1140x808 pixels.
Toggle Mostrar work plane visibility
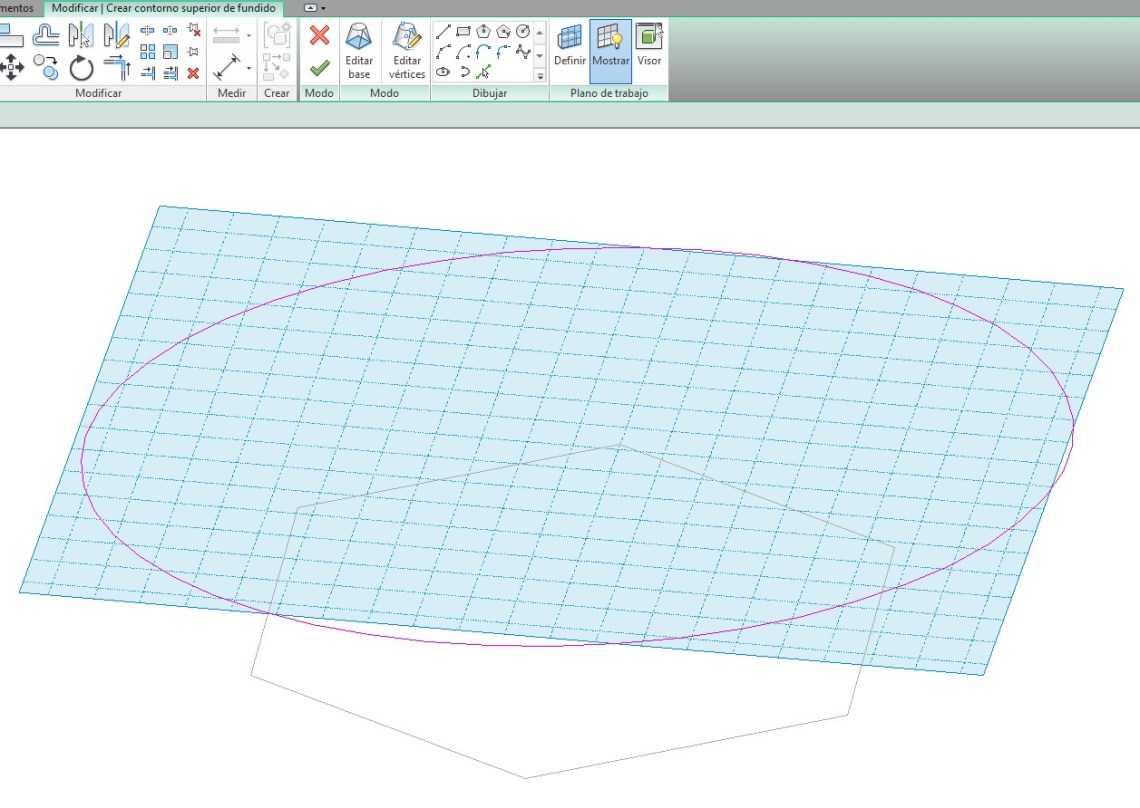tap(610, 46)
